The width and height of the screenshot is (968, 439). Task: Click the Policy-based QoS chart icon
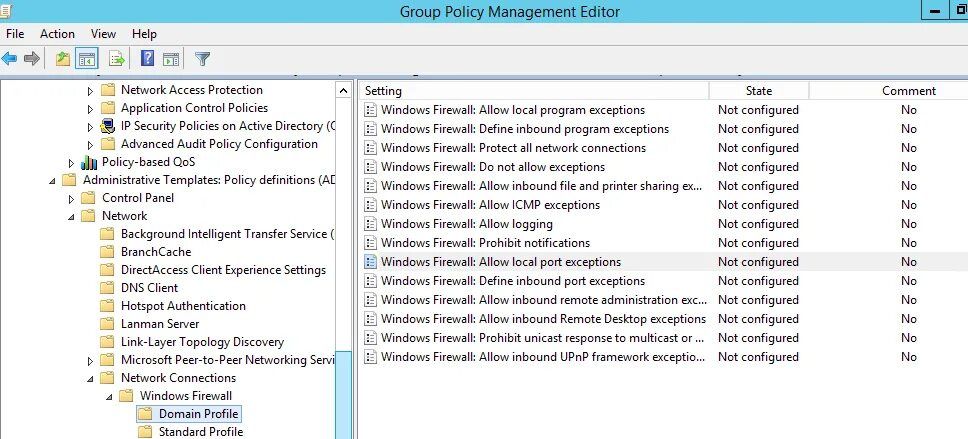point(89,162)
